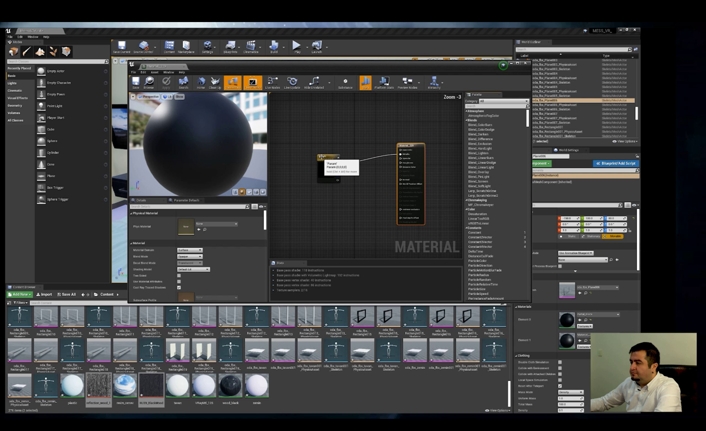
Task: Click the Element 0 material thumbnail
Action: point(566,320)
